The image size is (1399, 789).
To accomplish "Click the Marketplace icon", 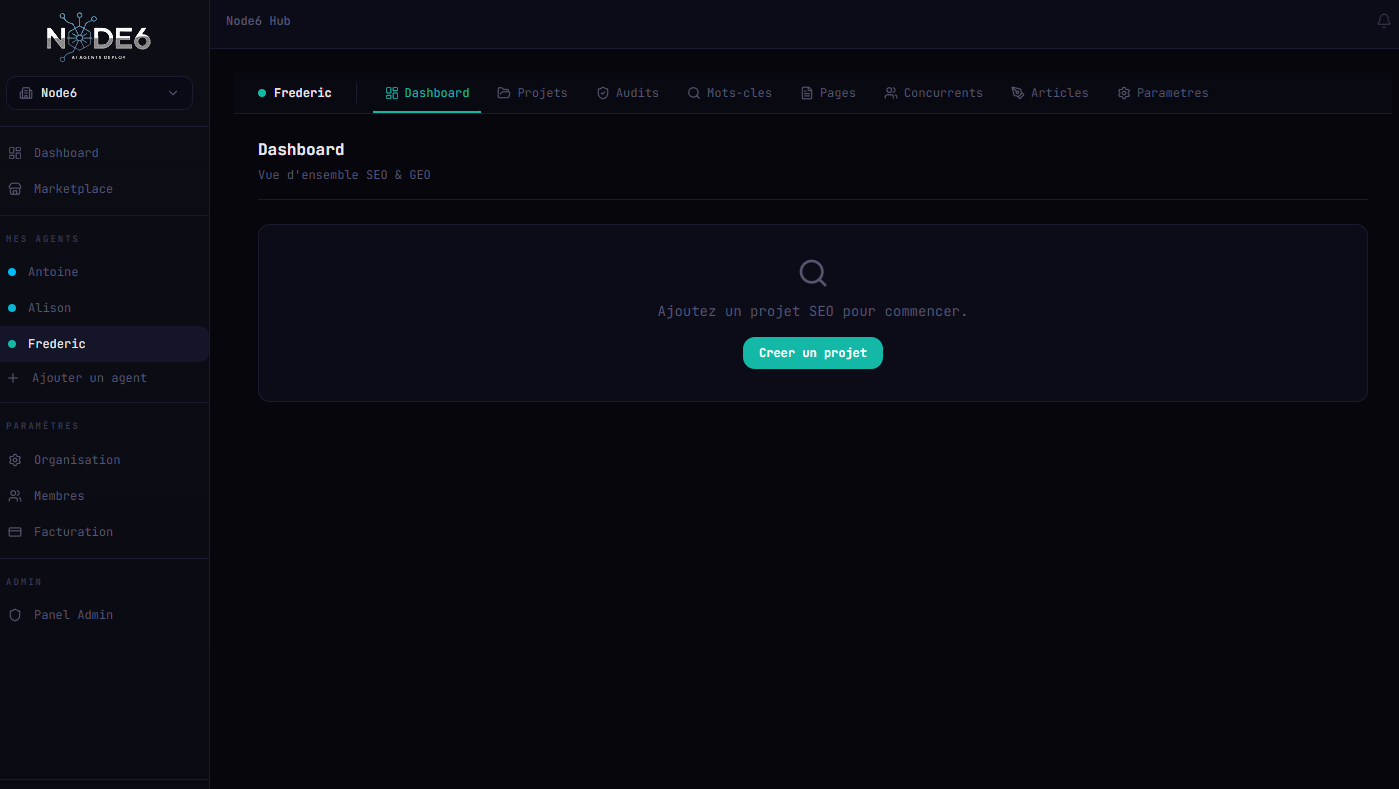I will point(15,188).
